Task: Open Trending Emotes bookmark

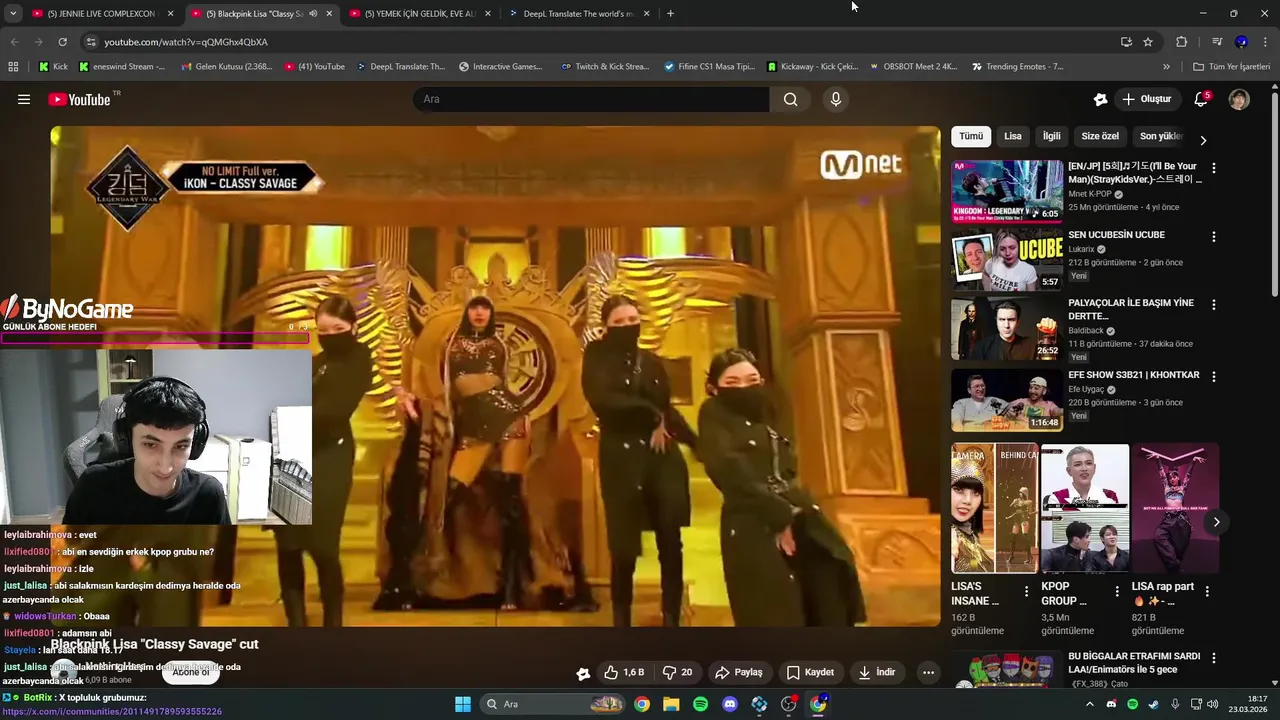Action: point(1017,67)
